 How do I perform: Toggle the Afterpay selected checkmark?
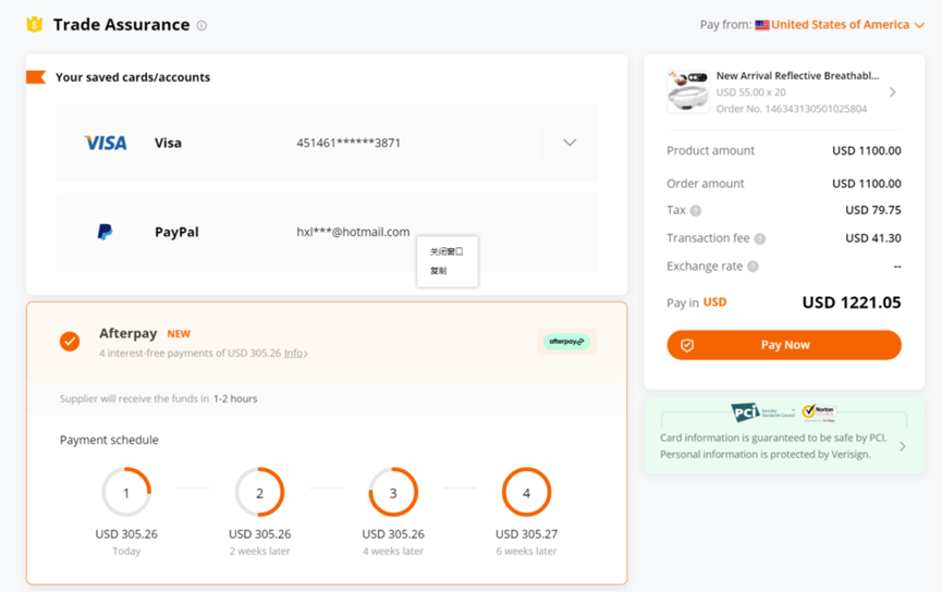(70, 341)
